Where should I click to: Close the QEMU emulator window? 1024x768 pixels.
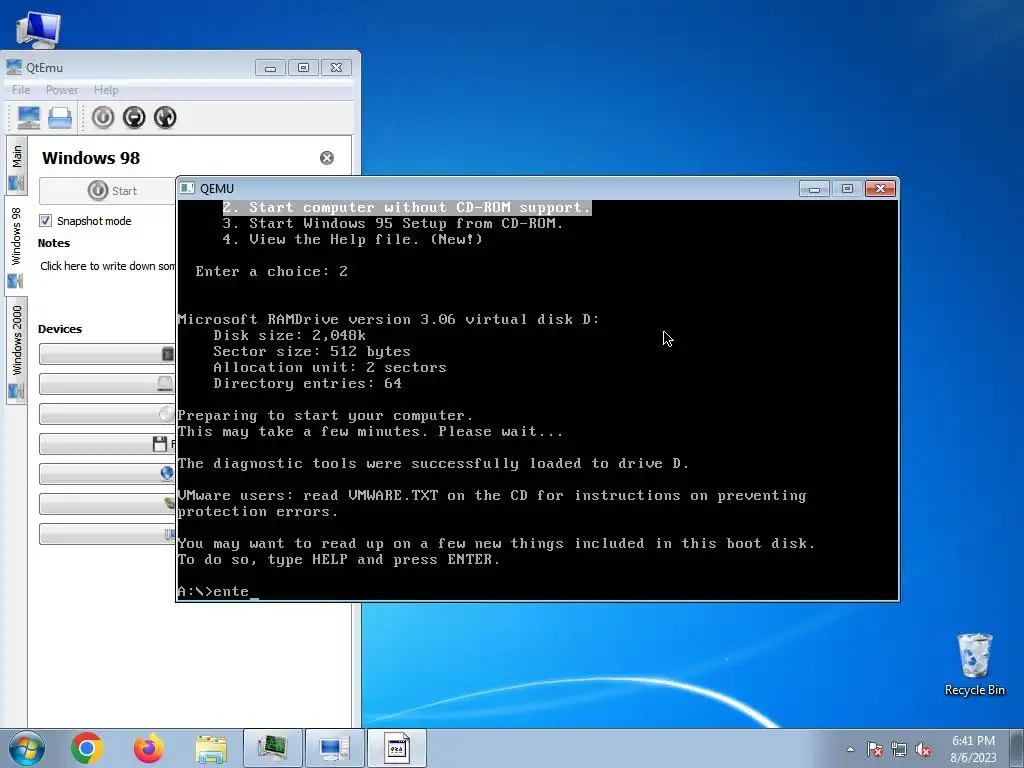[x=880, y=189]
